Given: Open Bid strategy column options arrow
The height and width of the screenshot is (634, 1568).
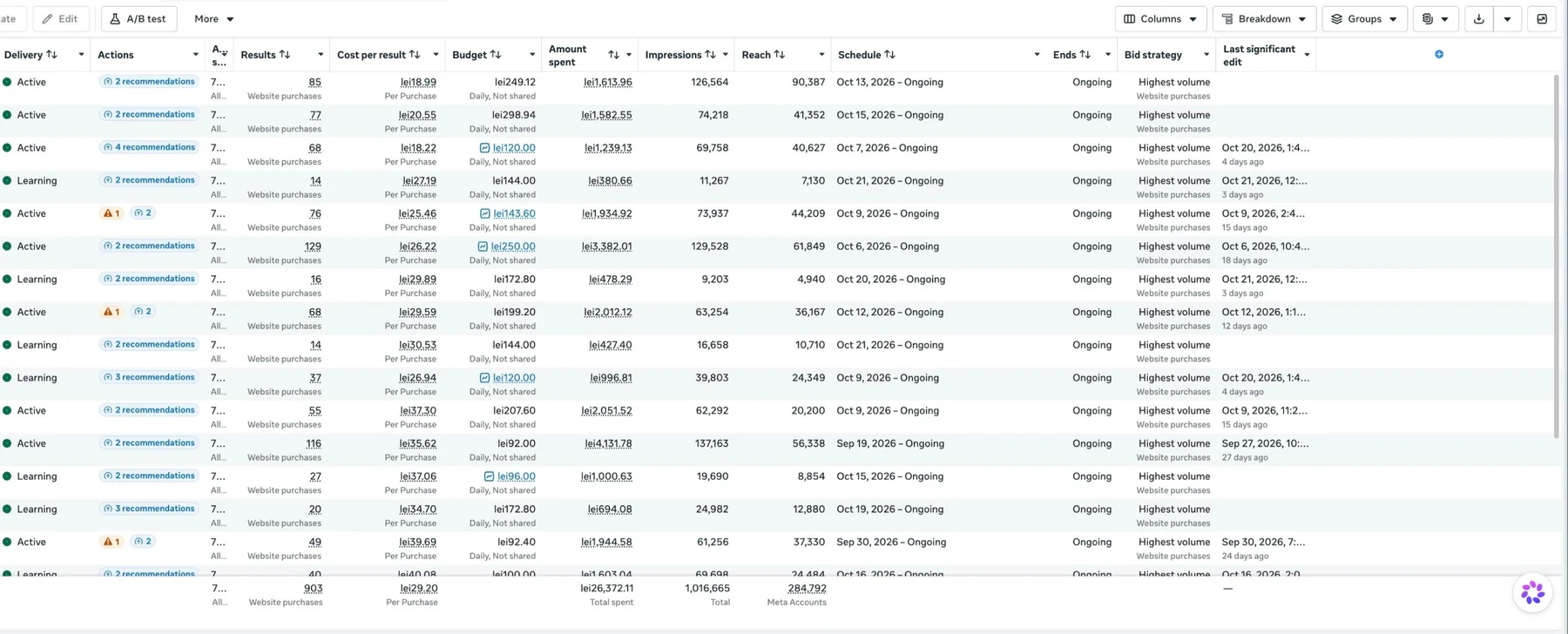Looking at the screenshot, I should [x=1206, y=55].
